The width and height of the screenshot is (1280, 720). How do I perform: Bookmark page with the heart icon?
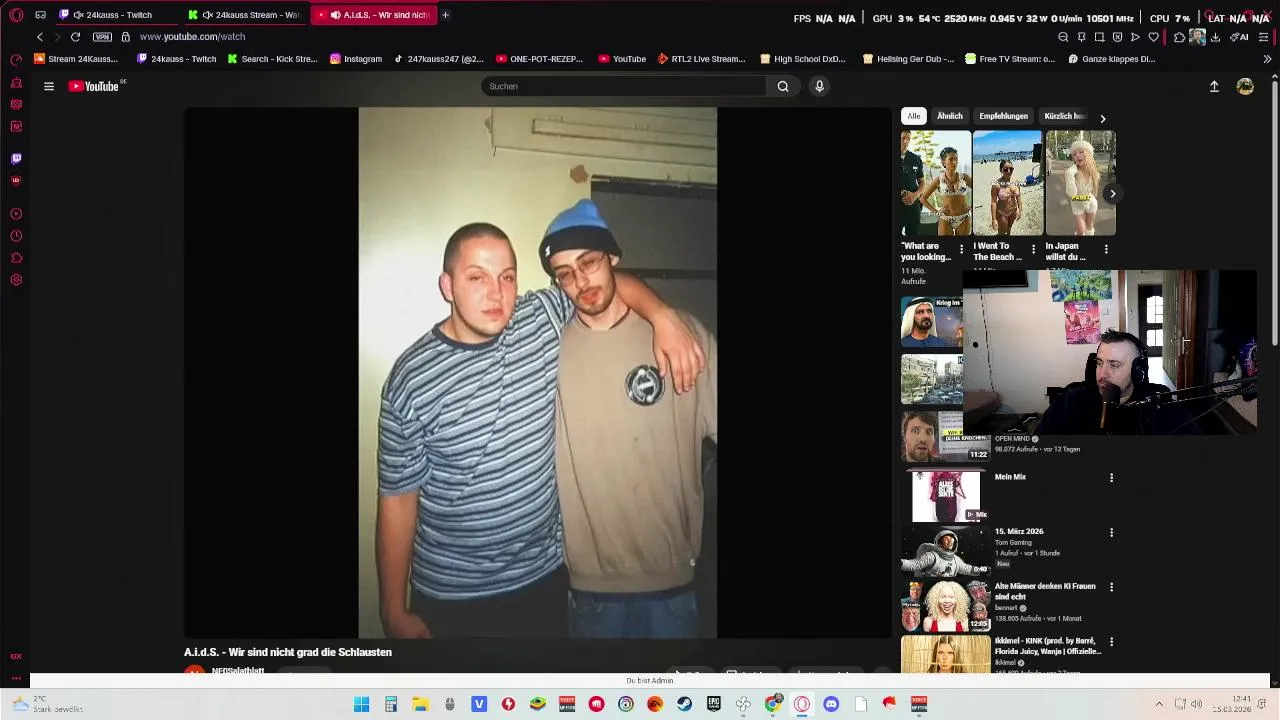(1153, 37)
